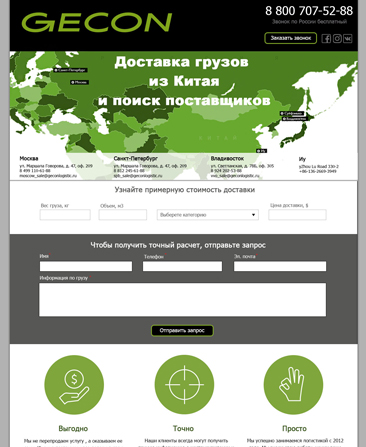This screenshot has height=447, width=366.
Task: Select the Санкт-Петербург marker on map
Action: [70, 70]
